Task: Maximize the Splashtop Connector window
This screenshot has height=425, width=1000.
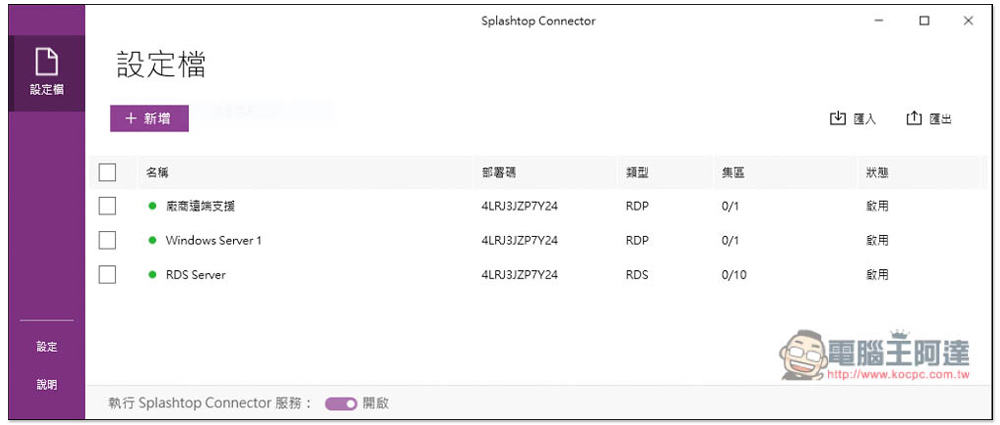Action: [x=924, y=21]
